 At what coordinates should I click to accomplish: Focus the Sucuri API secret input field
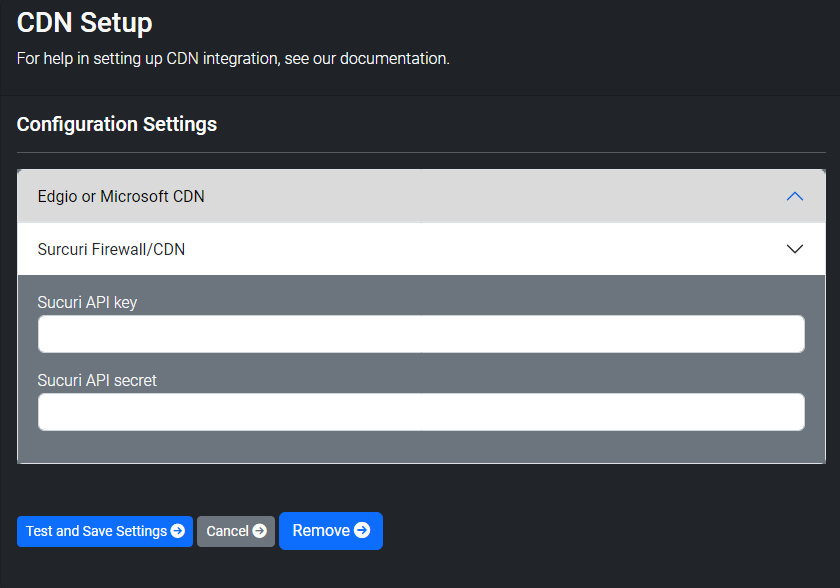pos(421,412)
